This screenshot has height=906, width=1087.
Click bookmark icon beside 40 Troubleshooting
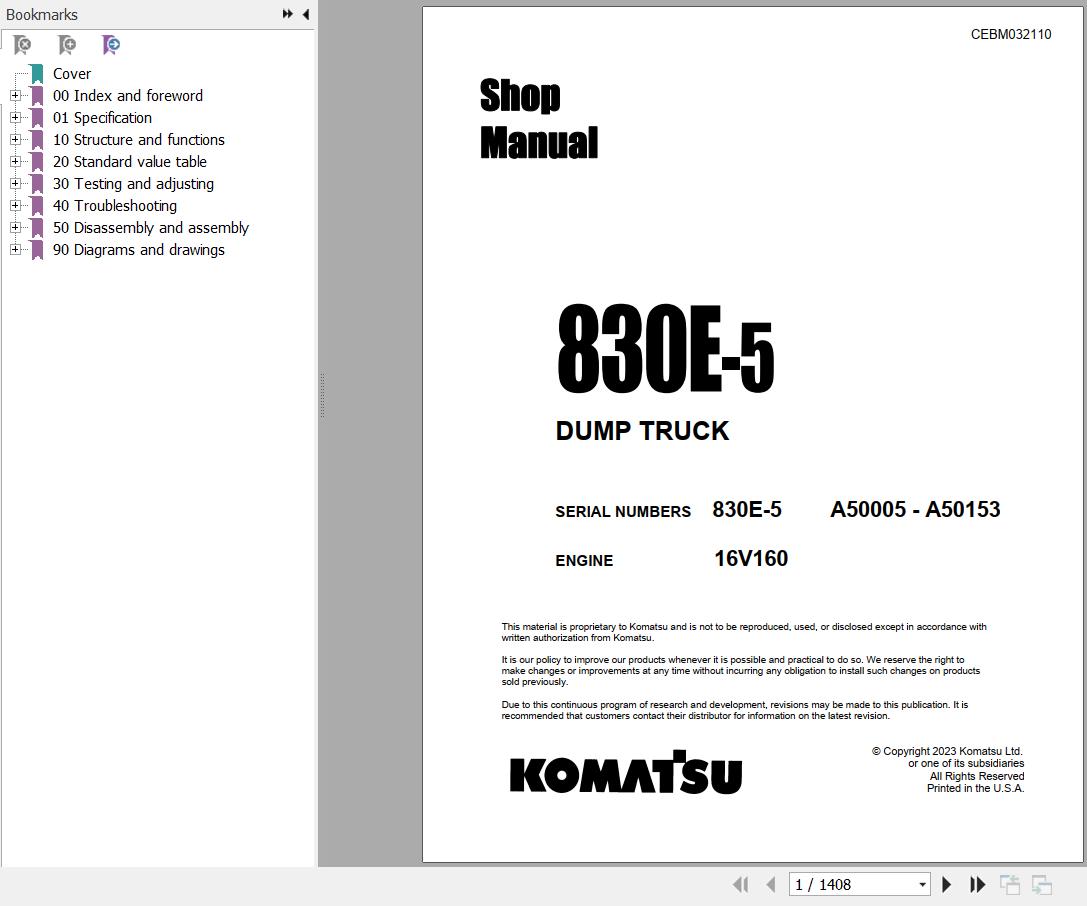(37, 207)
